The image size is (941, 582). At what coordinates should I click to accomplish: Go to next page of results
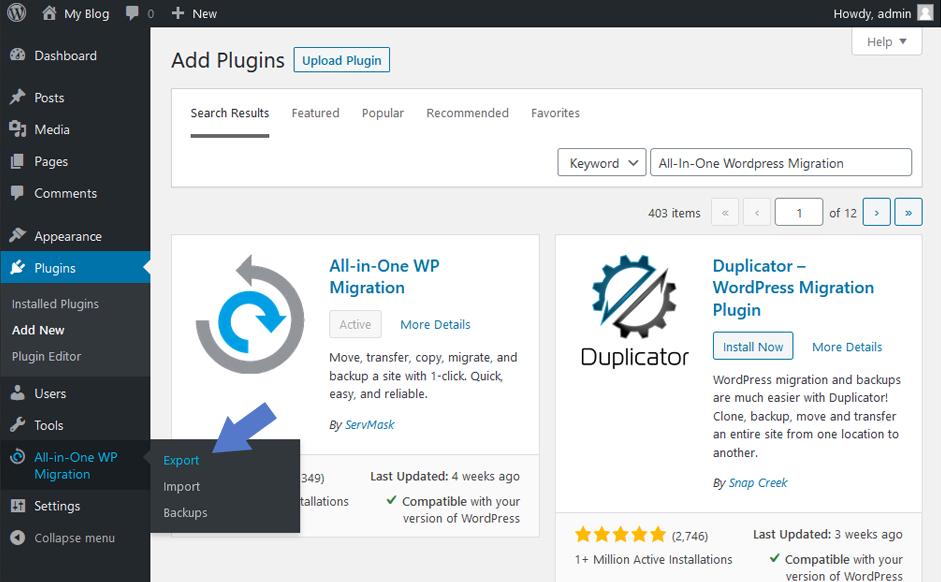click(x=876, y=212)
